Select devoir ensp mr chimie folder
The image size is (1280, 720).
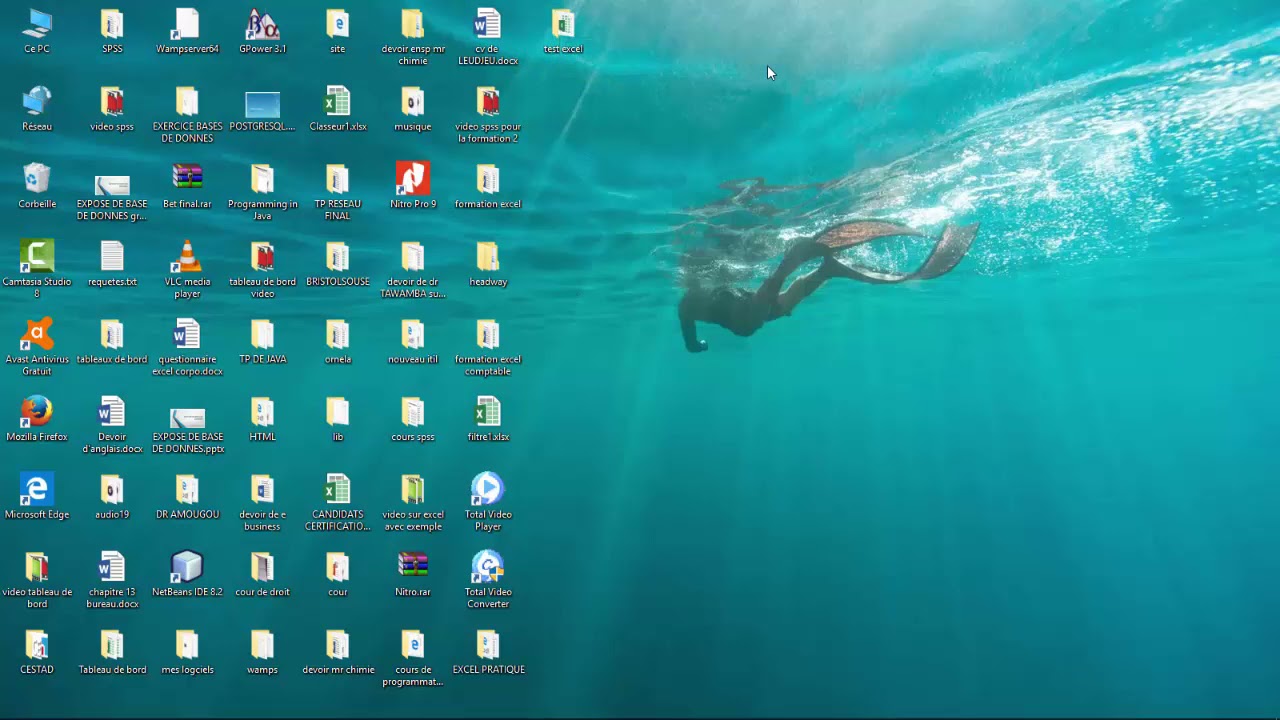click(413, 37)
